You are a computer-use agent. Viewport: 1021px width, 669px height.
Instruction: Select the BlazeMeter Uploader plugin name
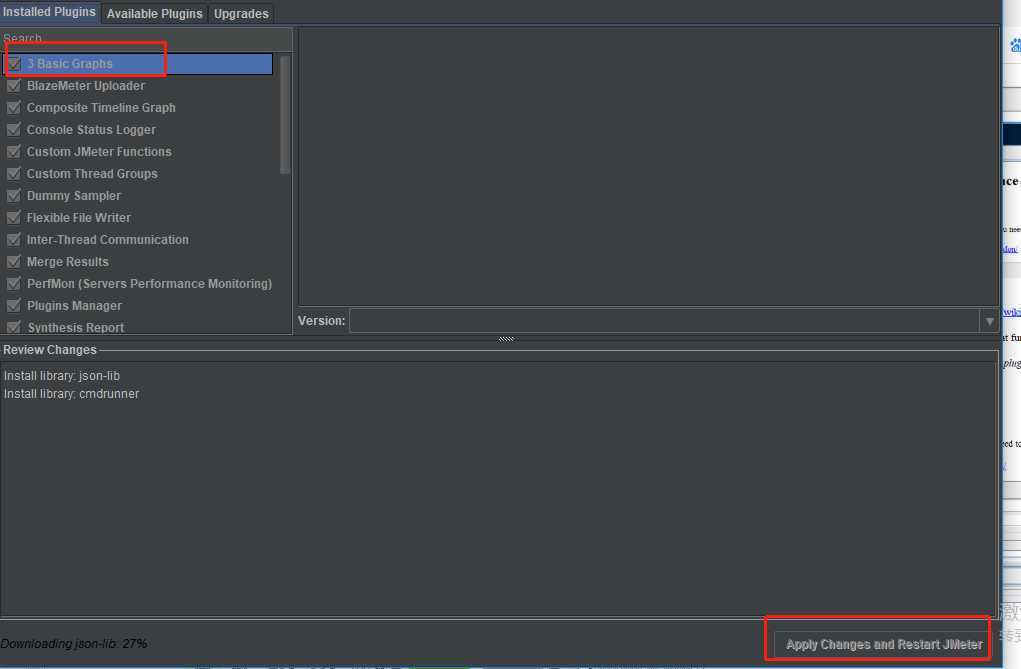(86, 86)
